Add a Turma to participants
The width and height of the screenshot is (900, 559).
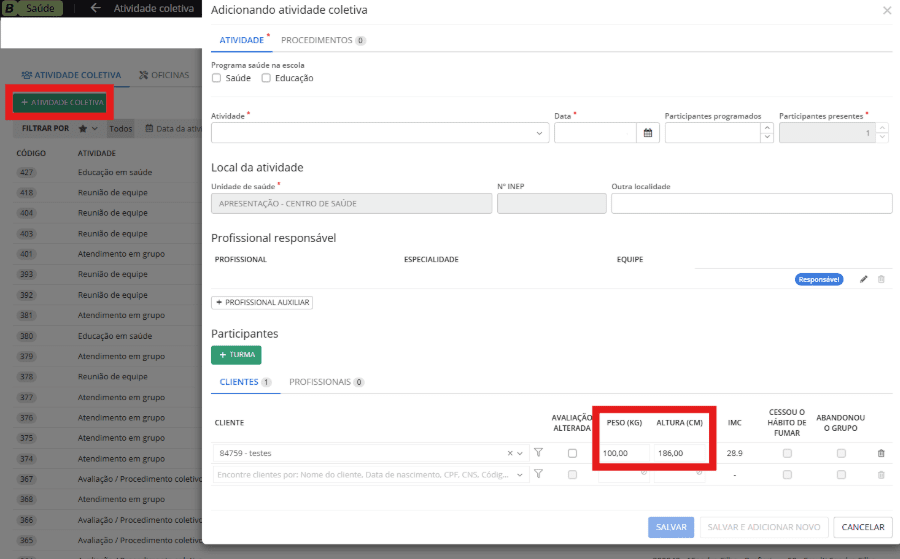(236, 355)
